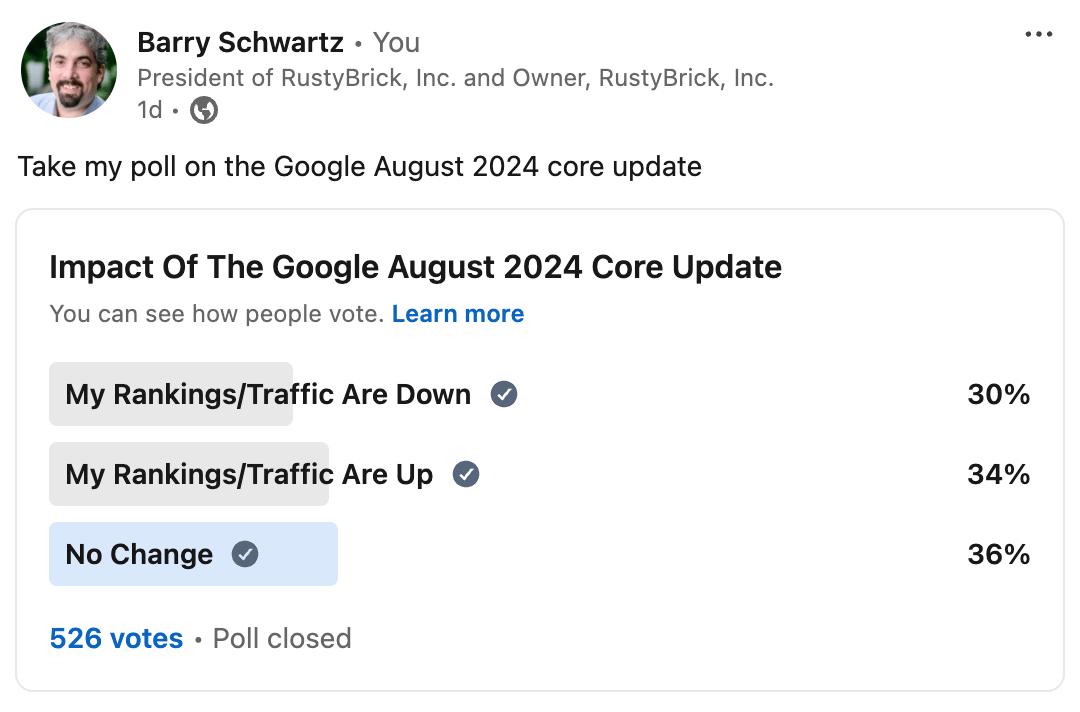Select the My Rankings/Traffic Are Down option

(267, 394)
